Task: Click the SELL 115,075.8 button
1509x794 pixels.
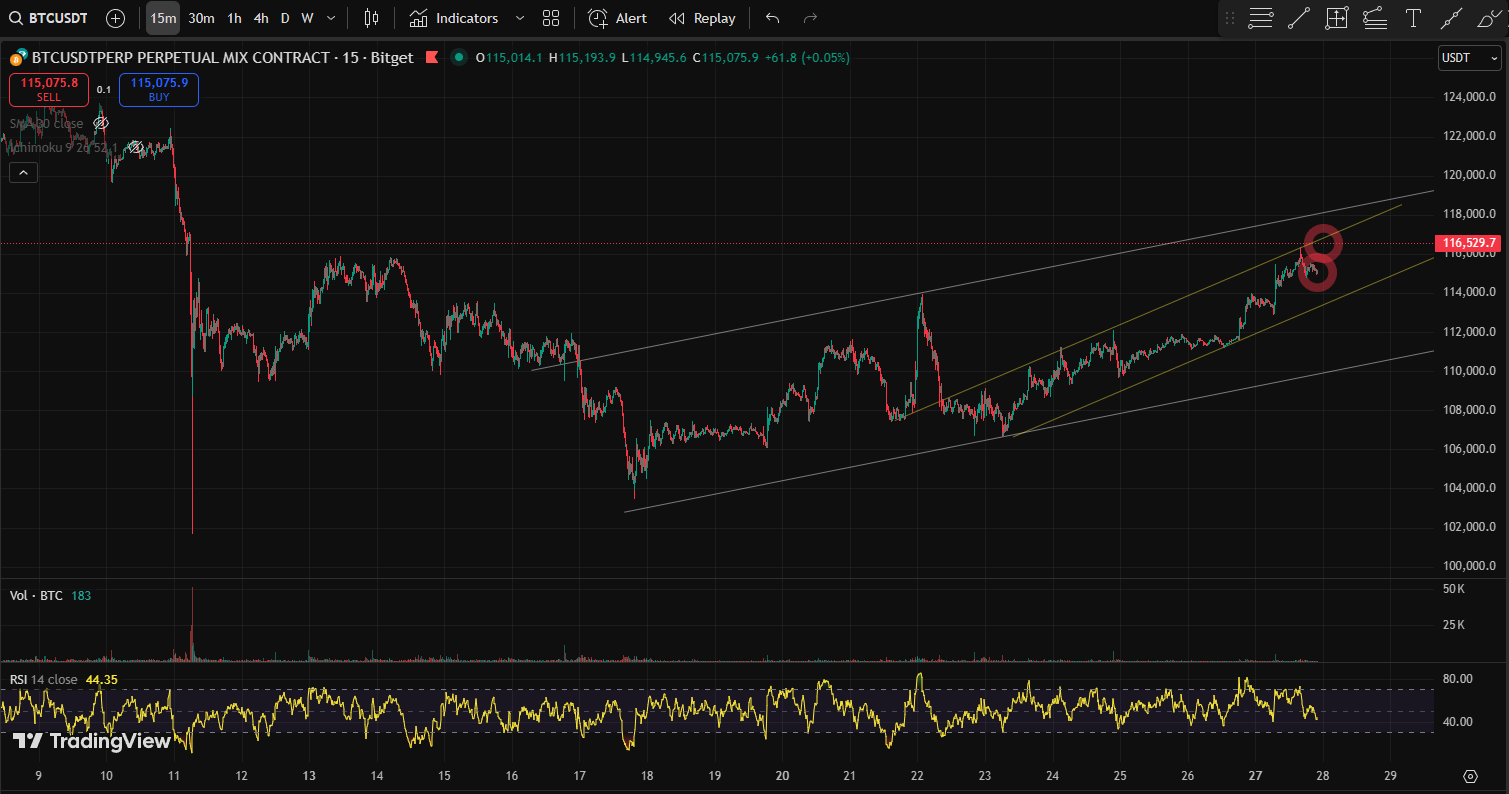Action: click(x=48, y=90)
